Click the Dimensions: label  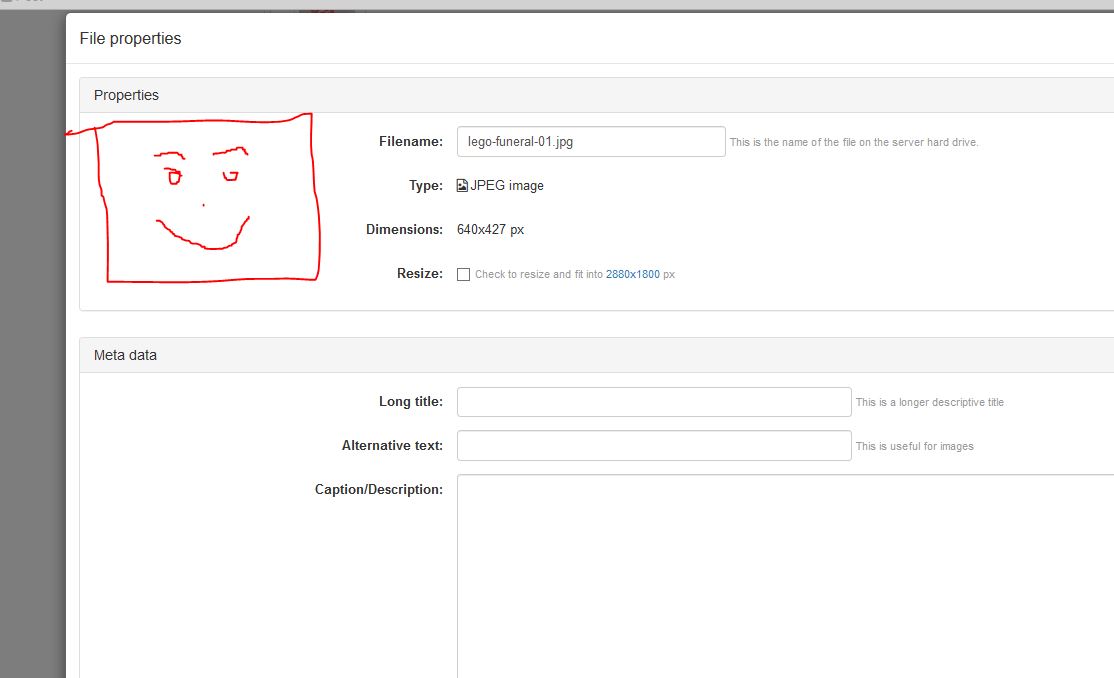coord(404,230)
